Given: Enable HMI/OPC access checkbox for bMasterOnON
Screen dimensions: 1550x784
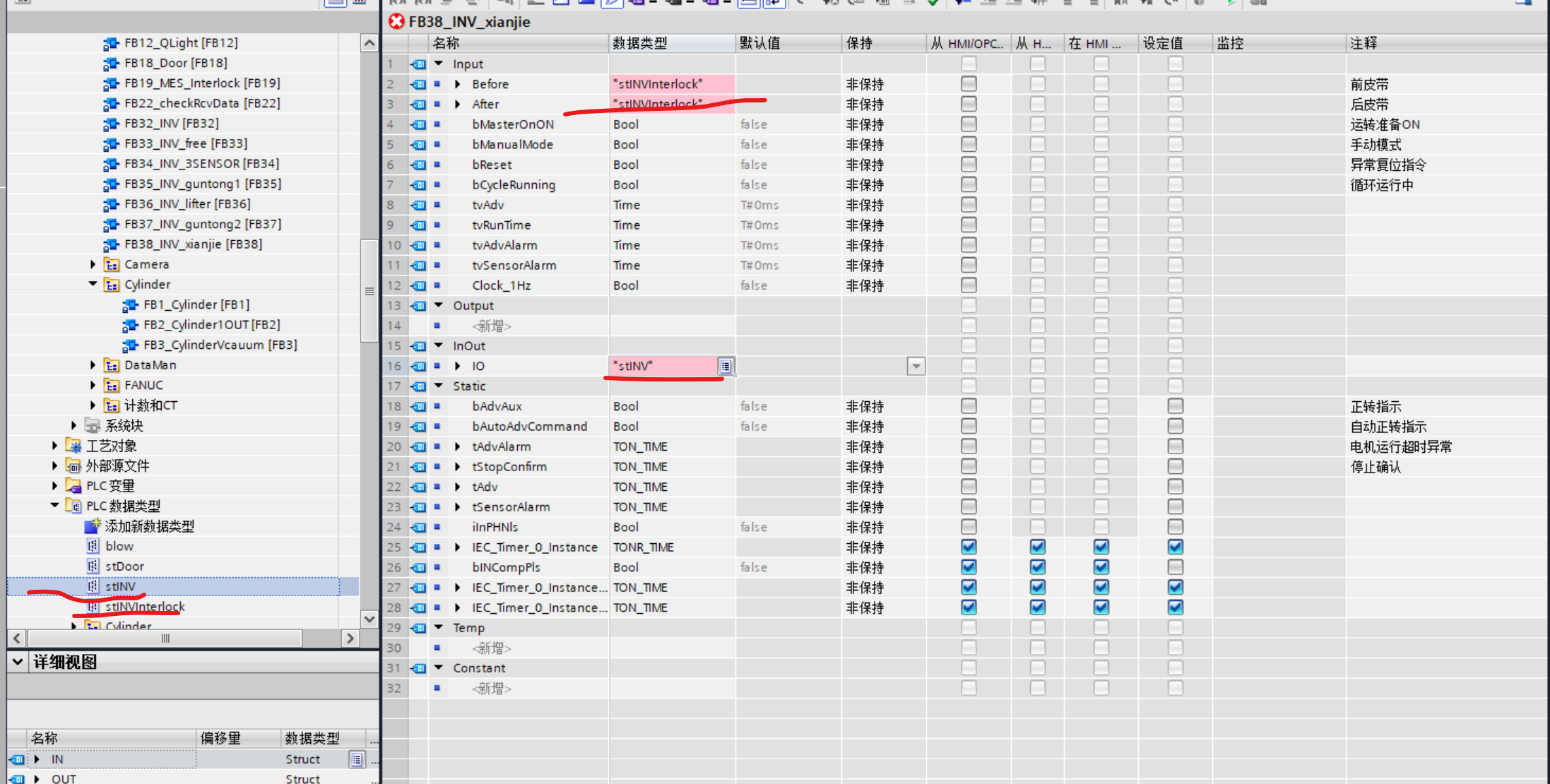Looking at the screenshot, I should [969, 124].
